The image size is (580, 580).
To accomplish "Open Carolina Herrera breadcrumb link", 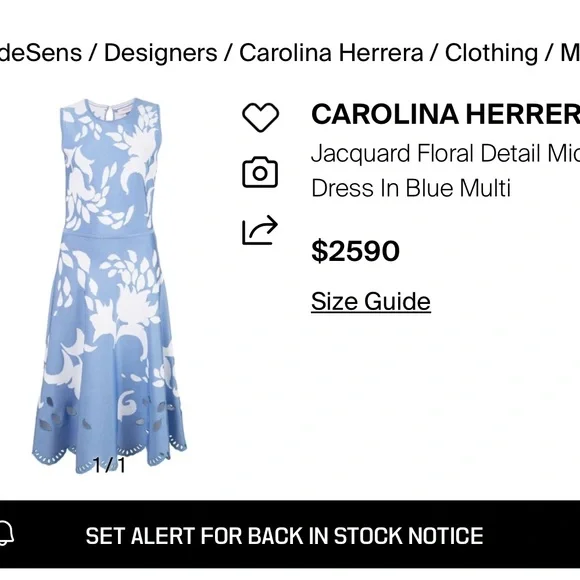I will point(331,53).
